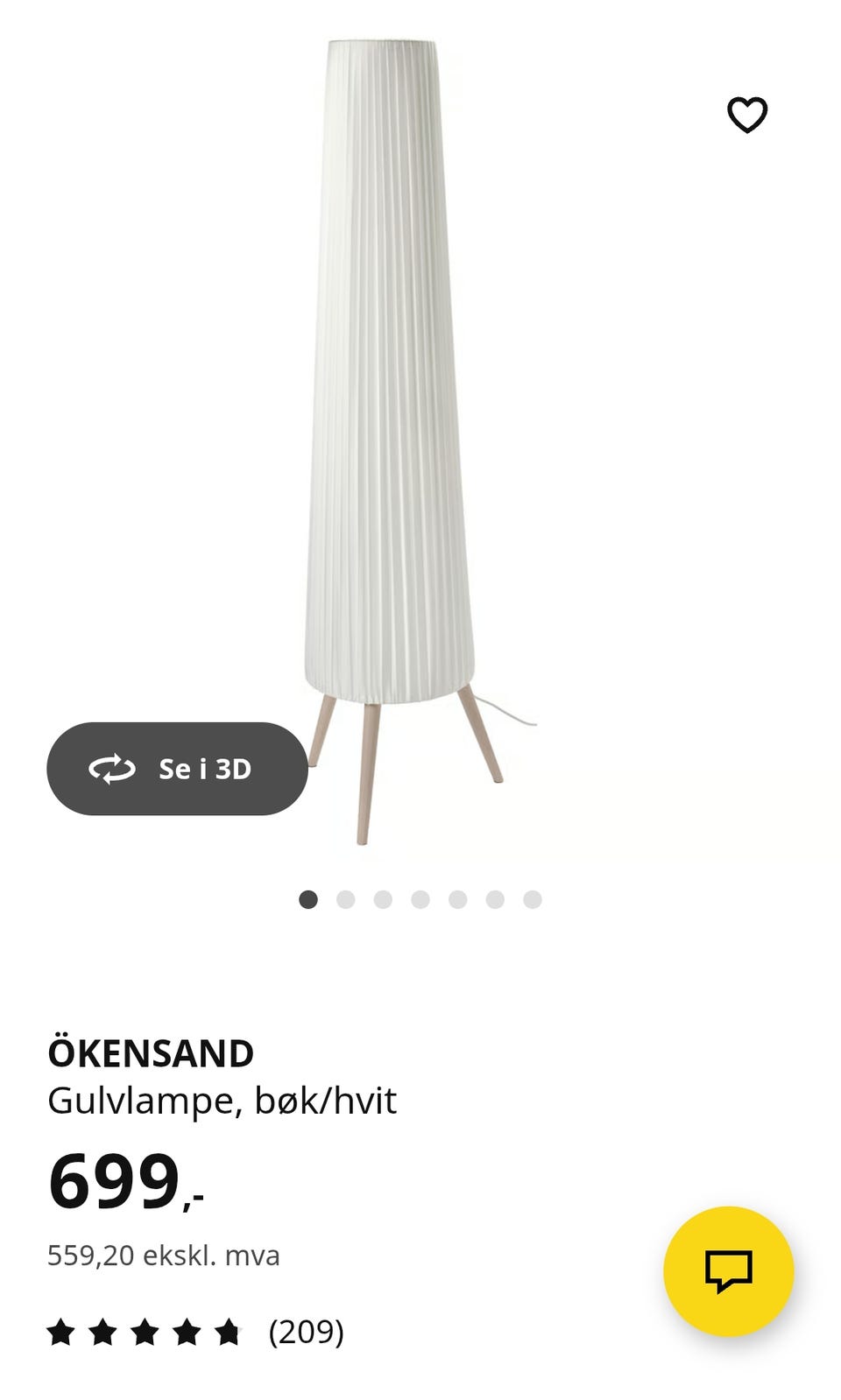Tap the fourth rating star
The image size is (841, 1400).
[187, 1332]
